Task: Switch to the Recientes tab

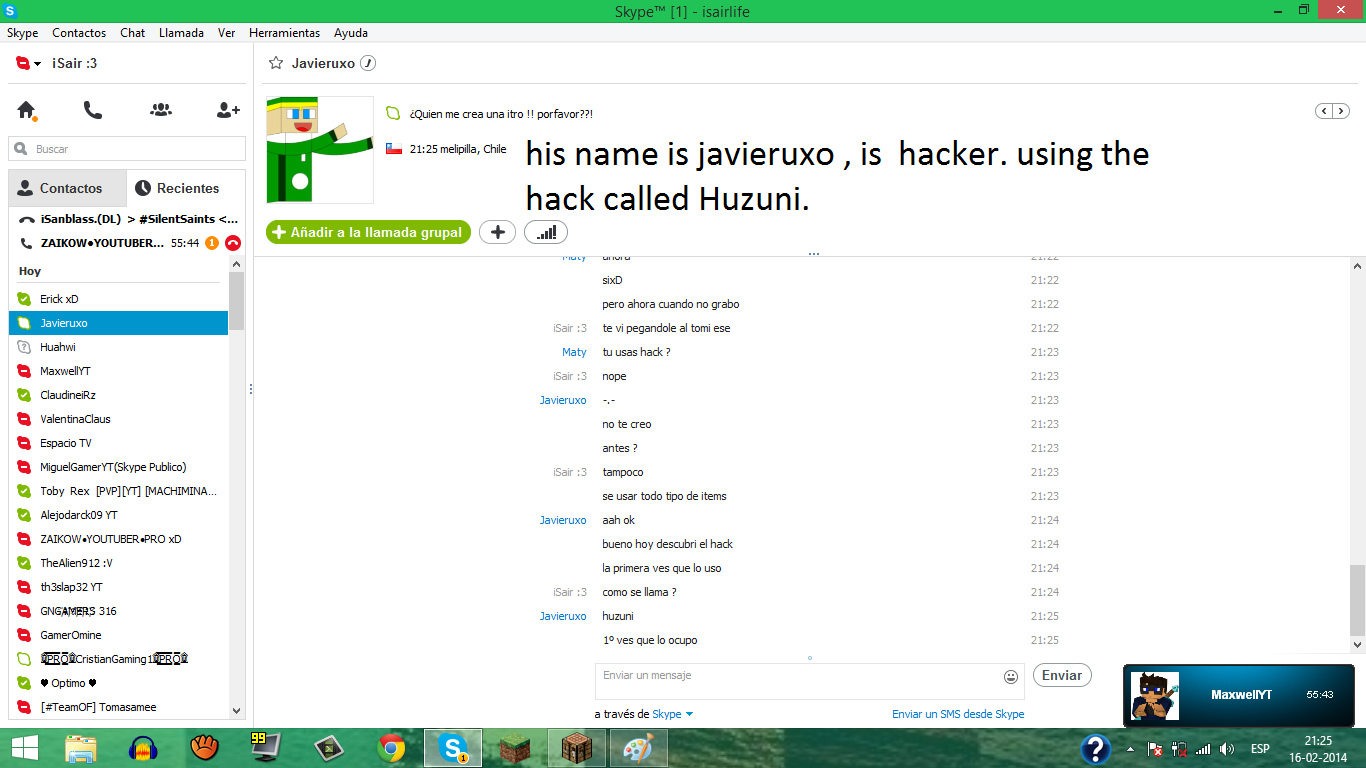Action: (x=186, y=188)
